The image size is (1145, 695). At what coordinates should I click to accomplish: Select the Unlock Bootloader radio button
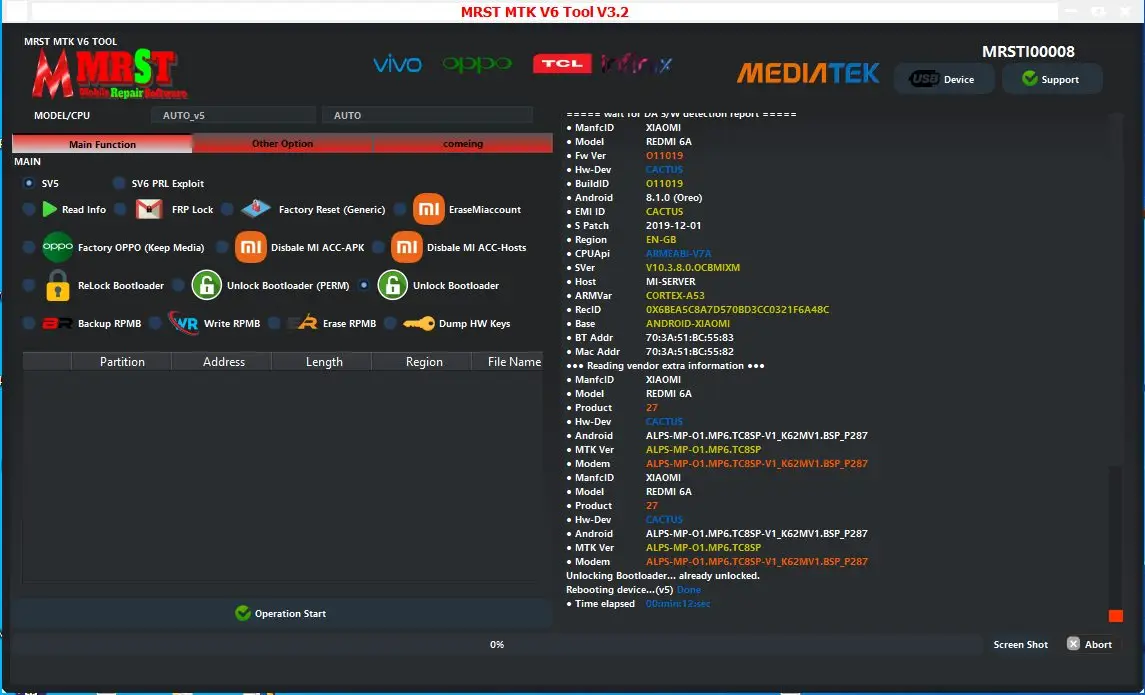pos(364,285)
